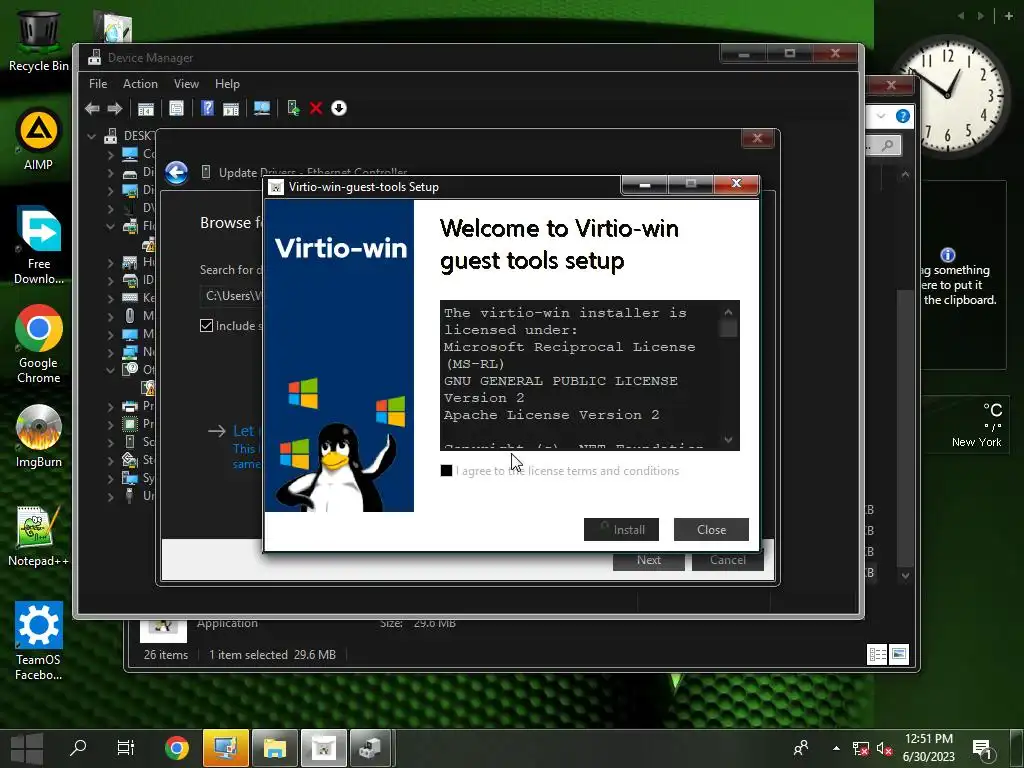
Task: Expand the Network adapters category
Action: (110, 353)
